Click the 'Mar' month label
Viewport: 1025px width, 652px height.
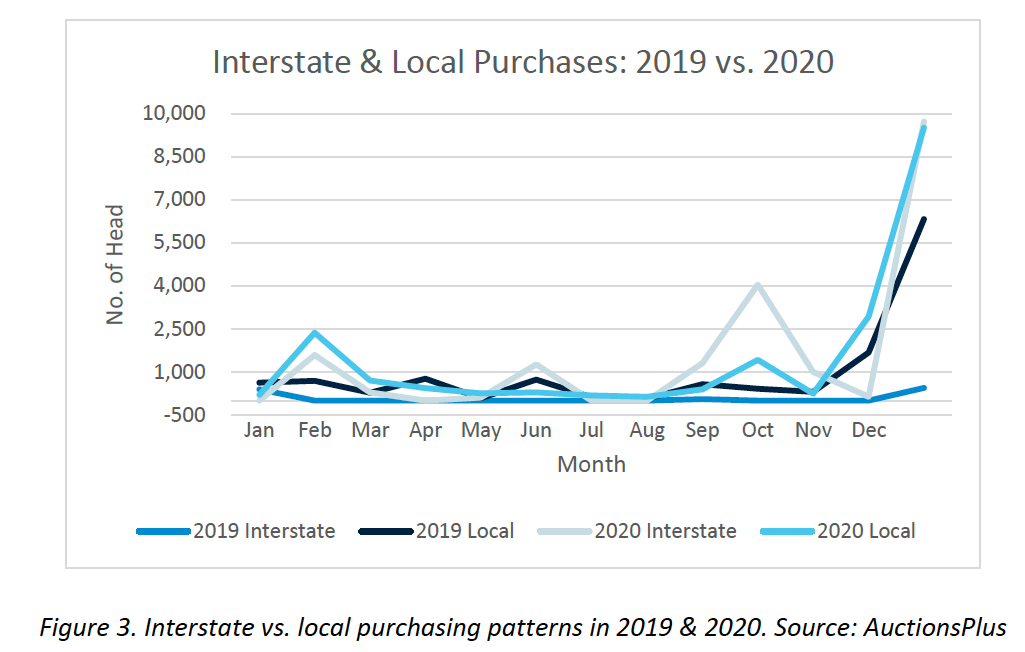(370, 430)
